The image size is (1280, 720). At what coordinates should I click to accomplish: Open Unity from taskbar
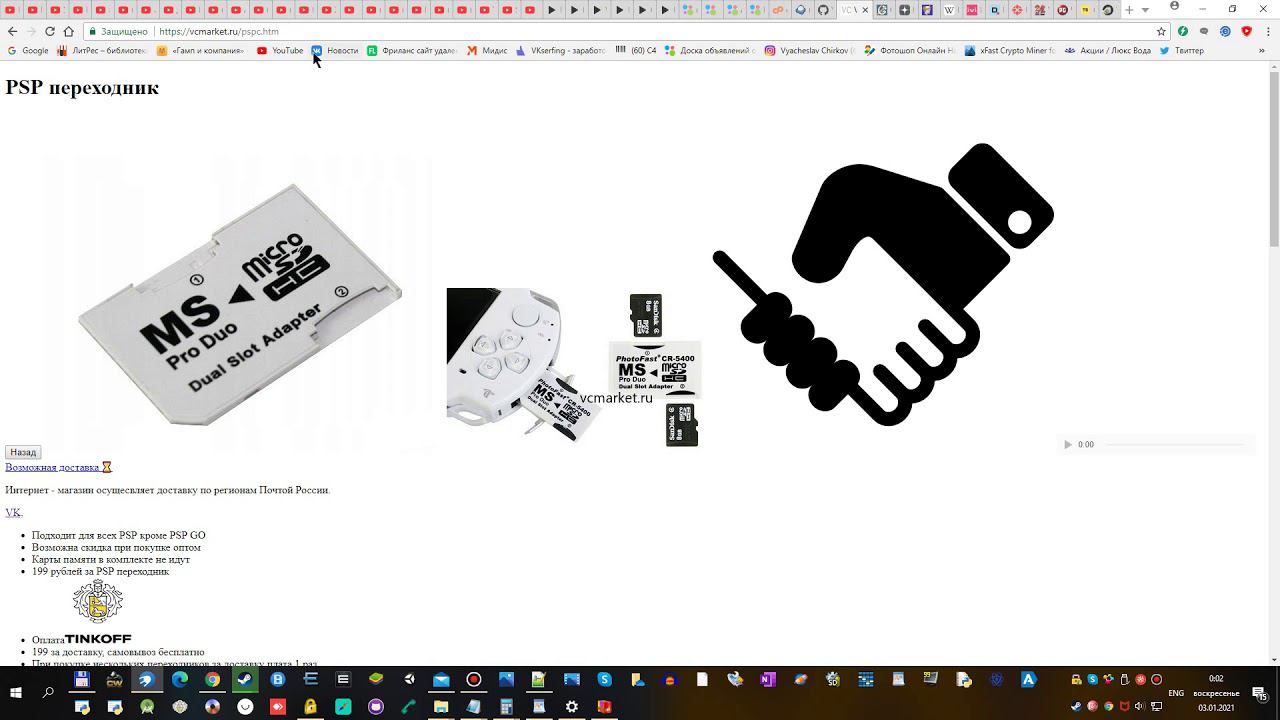point(409,679)
